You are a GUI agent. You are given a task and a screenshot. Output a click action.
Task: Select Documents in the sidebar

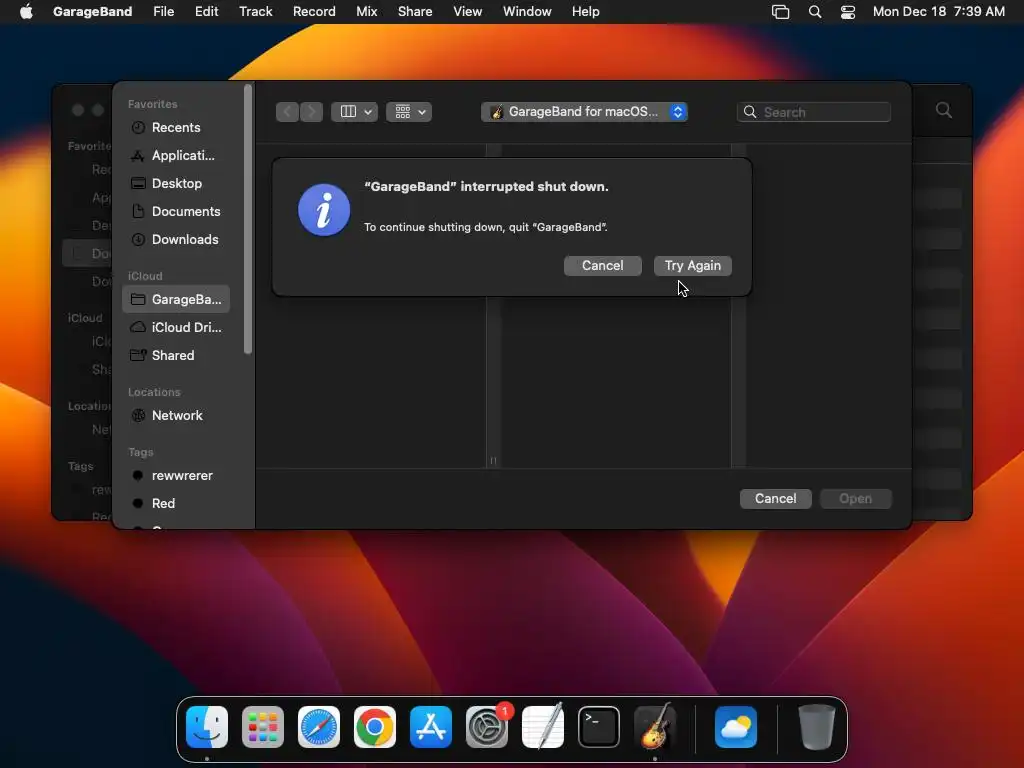(x=176, y=212)
